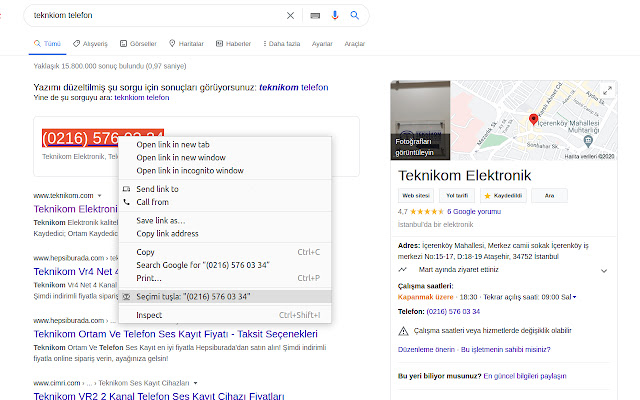Open the Haritalar tab
640x400 pixels.
187,44
